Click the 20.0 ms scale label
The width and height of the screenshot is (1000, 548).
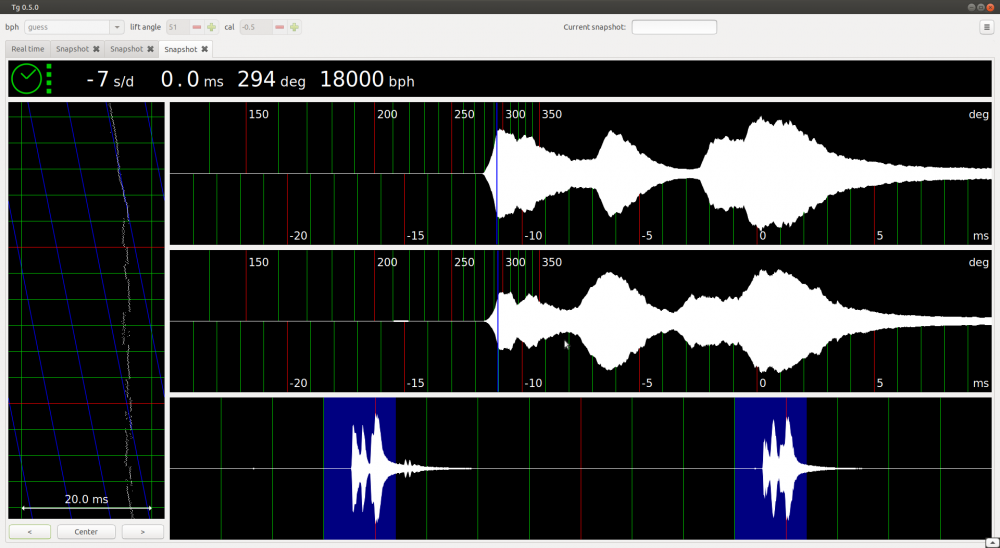[x=86, y=499]
